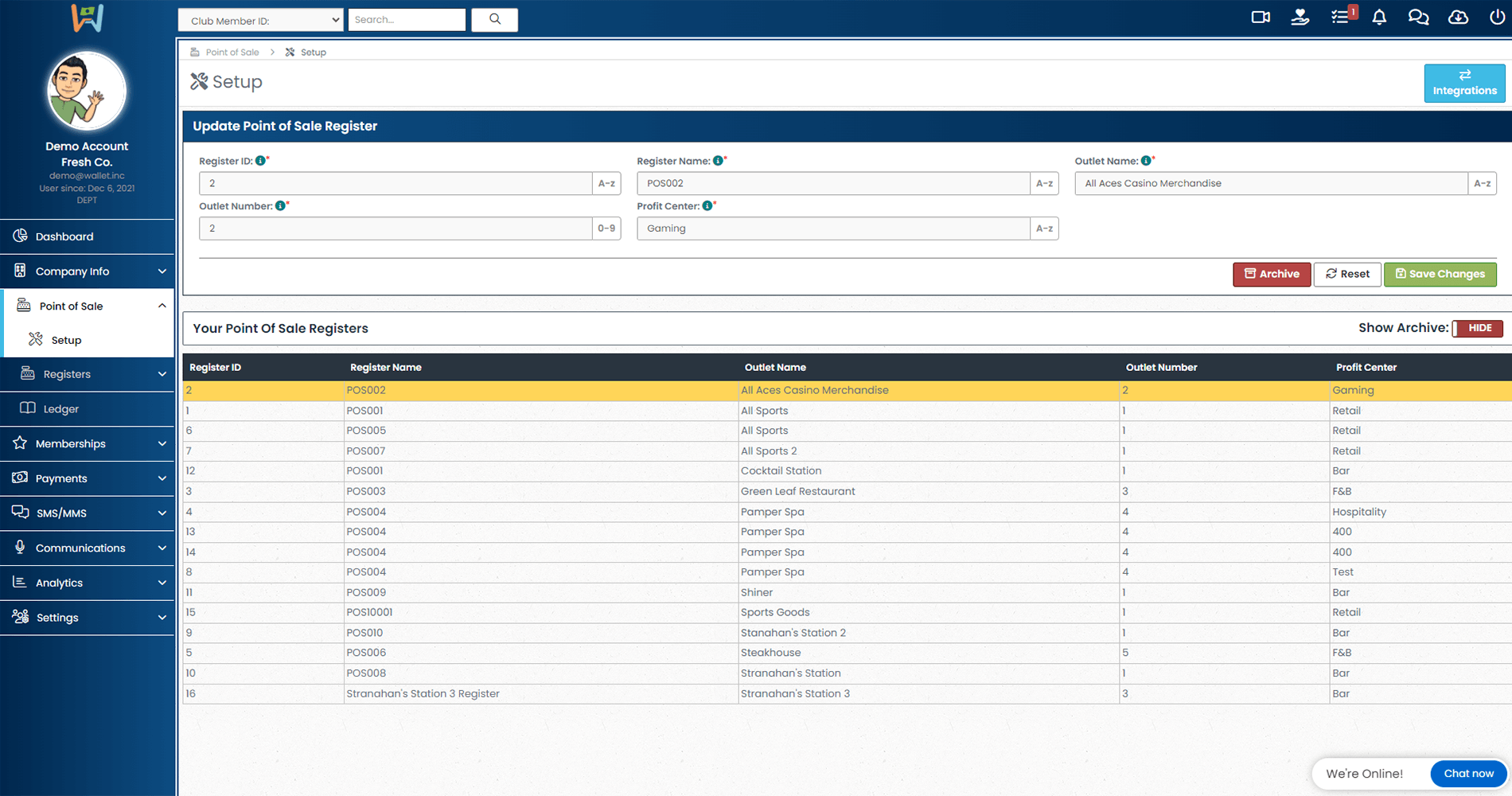Image resolution: width=1512 pixels, height=796 pixels.
Task: Click the cloud download icon
Action: pyautogui.click(x=1458, y=18)
